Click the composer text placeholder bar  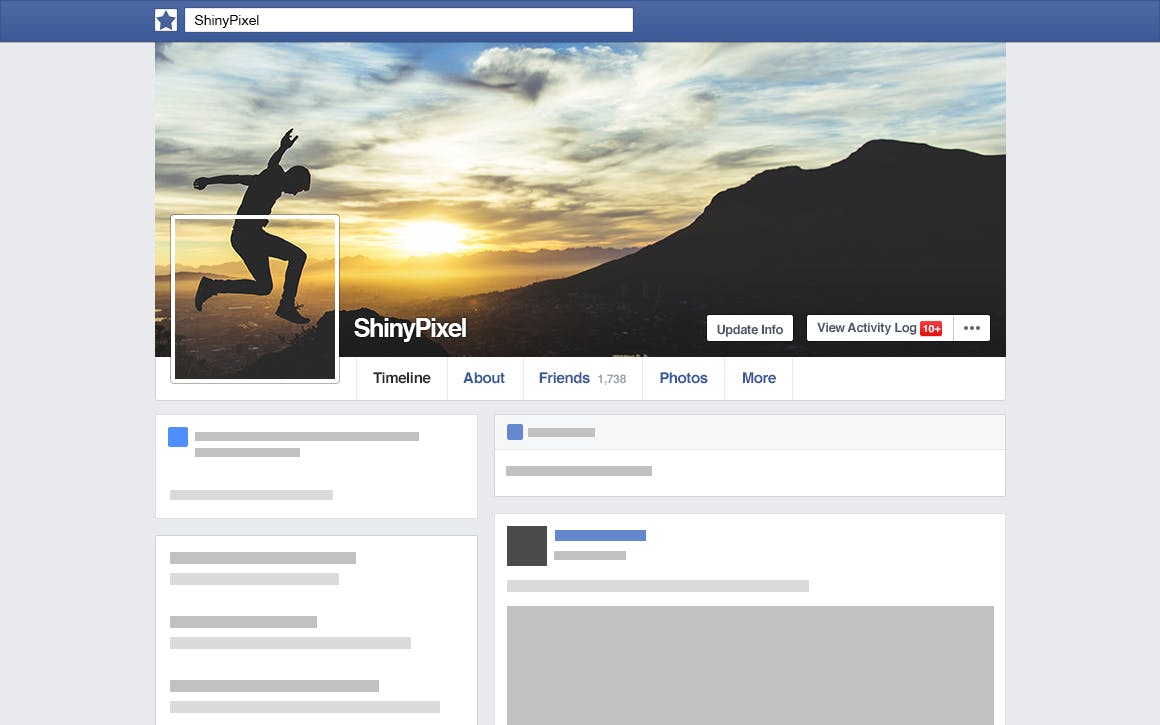coord(579,471)
